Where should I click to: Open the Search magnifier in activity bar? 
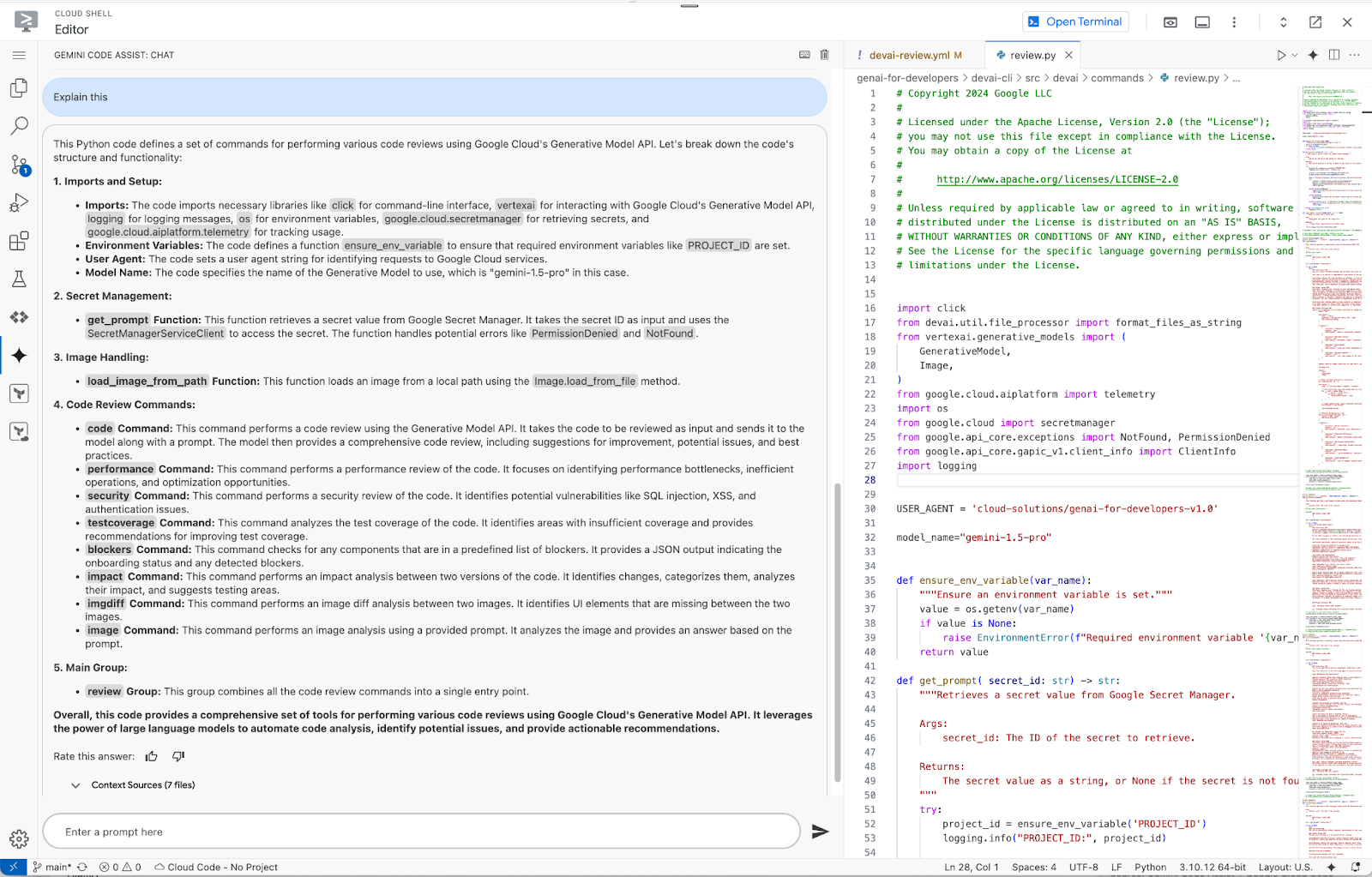pos(19,126)
